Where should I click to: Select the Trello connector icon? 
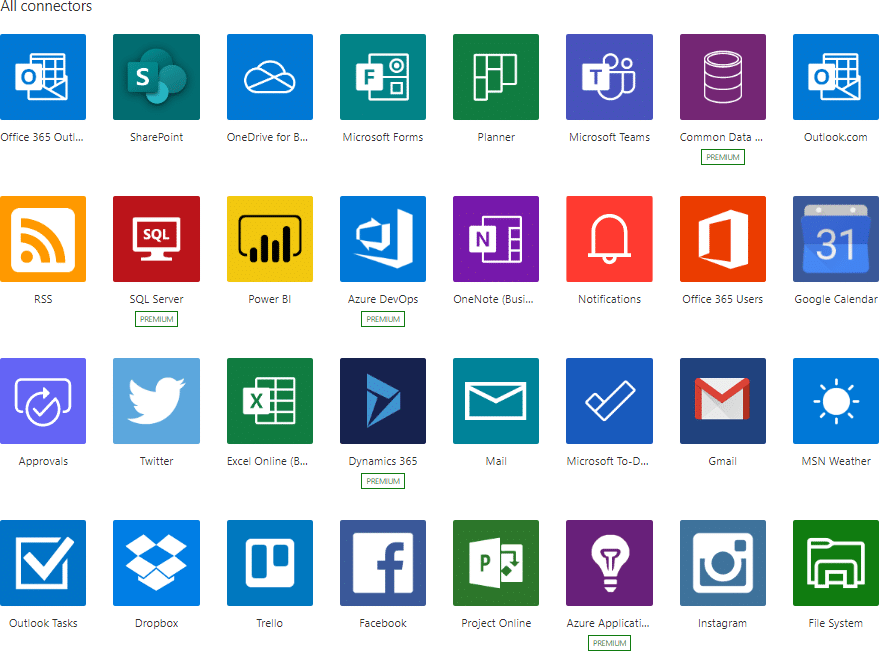coord(270,563)
